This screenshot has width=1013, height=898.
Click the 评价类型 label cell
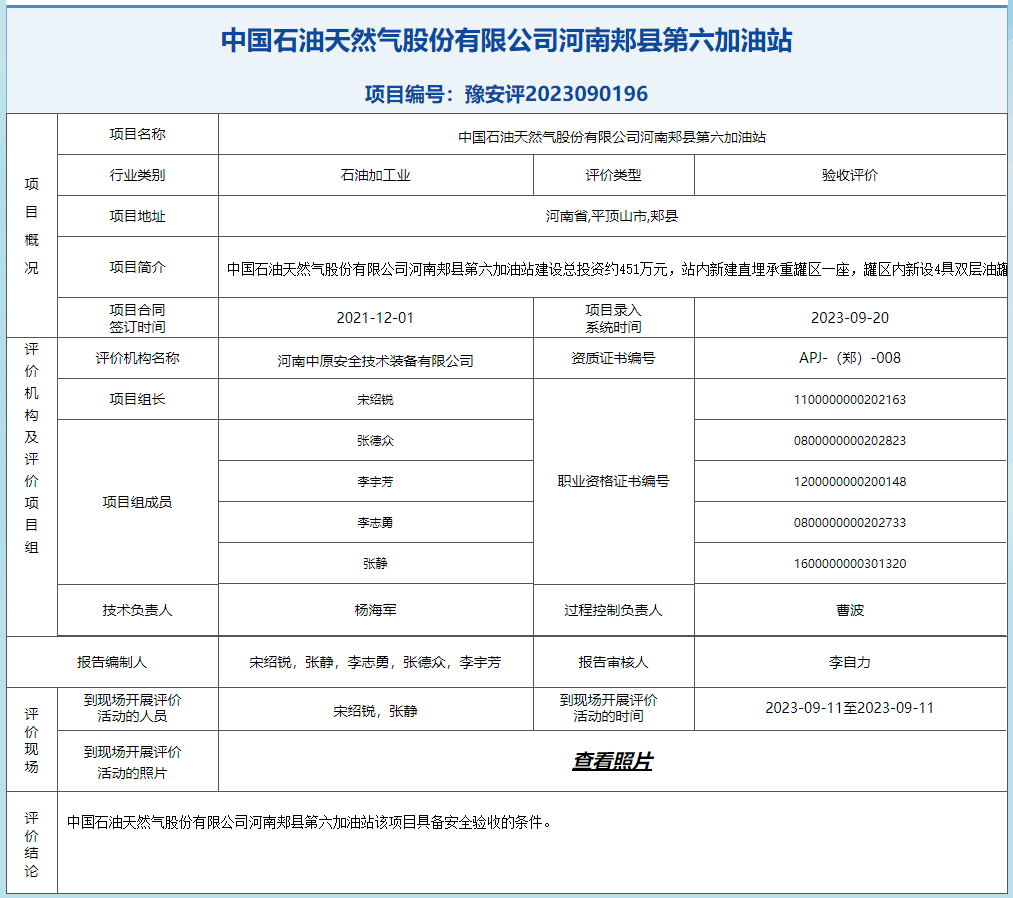(x=614, y=175)
